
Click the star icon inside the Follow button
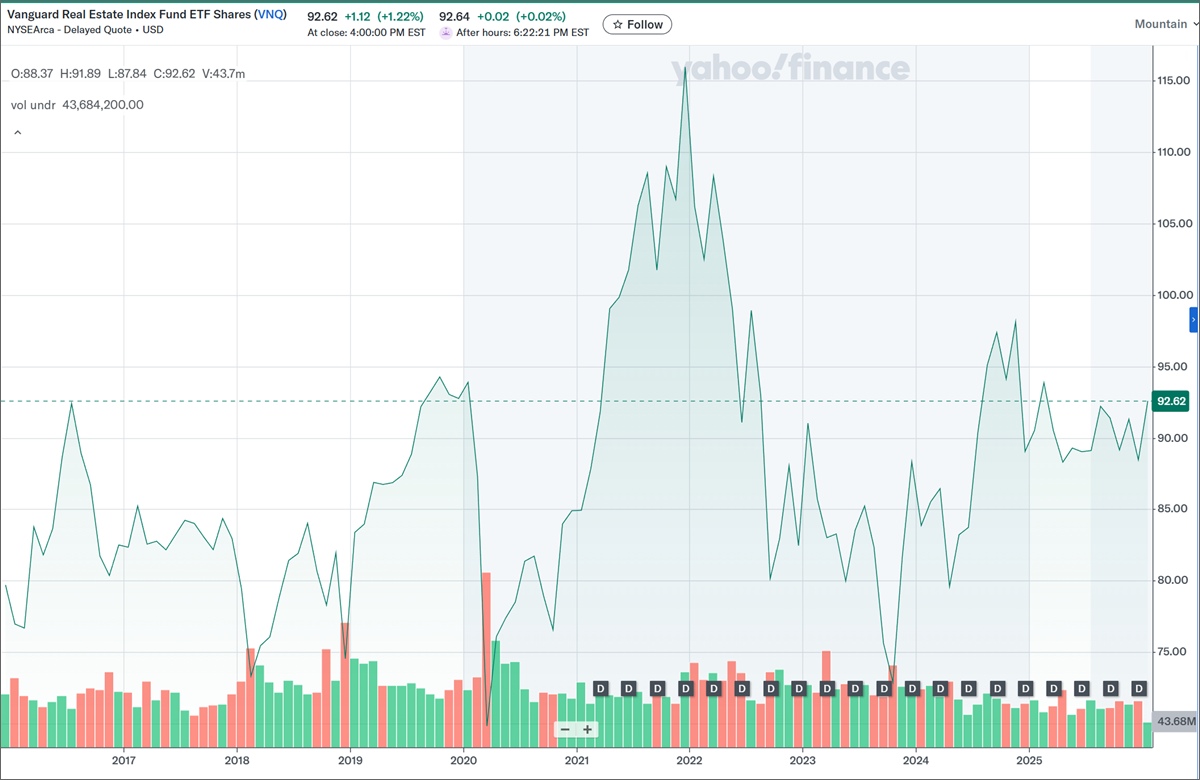click(x=618, y=24)
